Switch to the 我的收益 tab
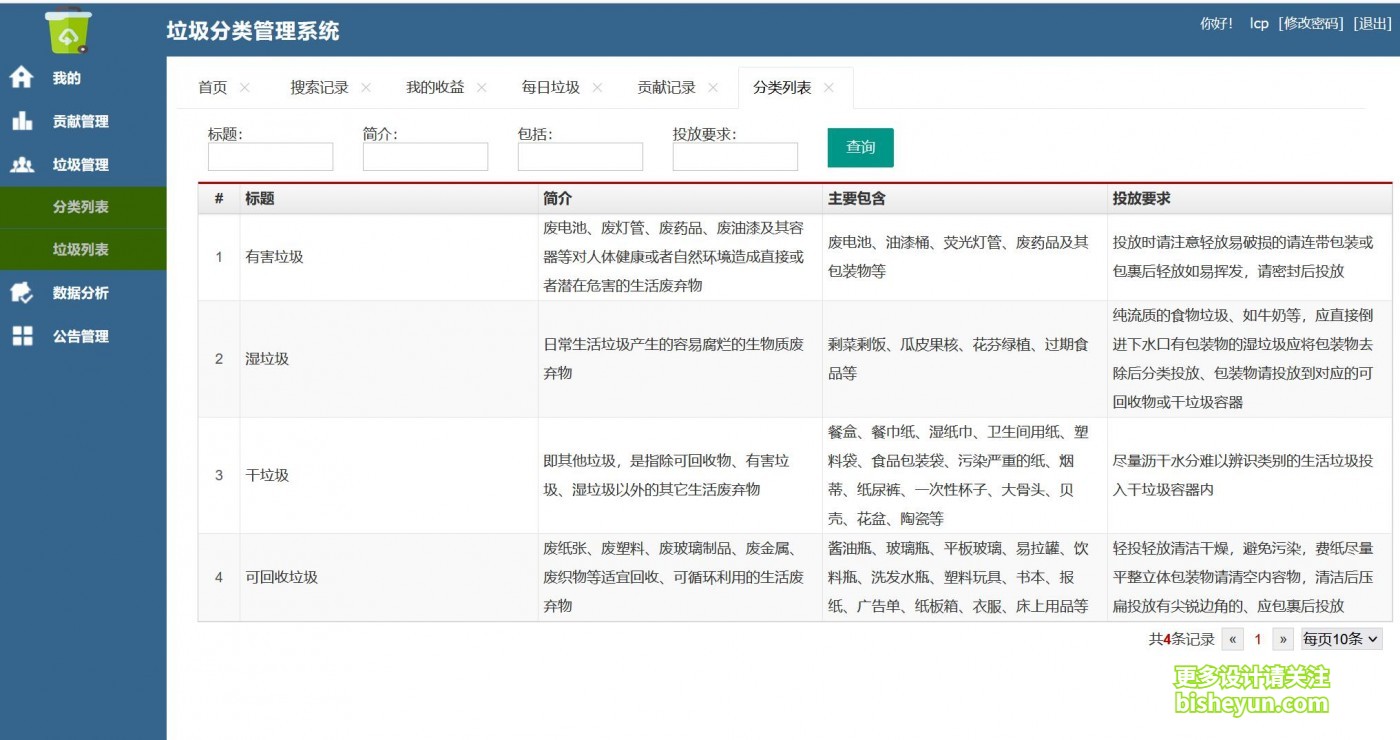Screen dimensions: 1400x740 [435, 88]
